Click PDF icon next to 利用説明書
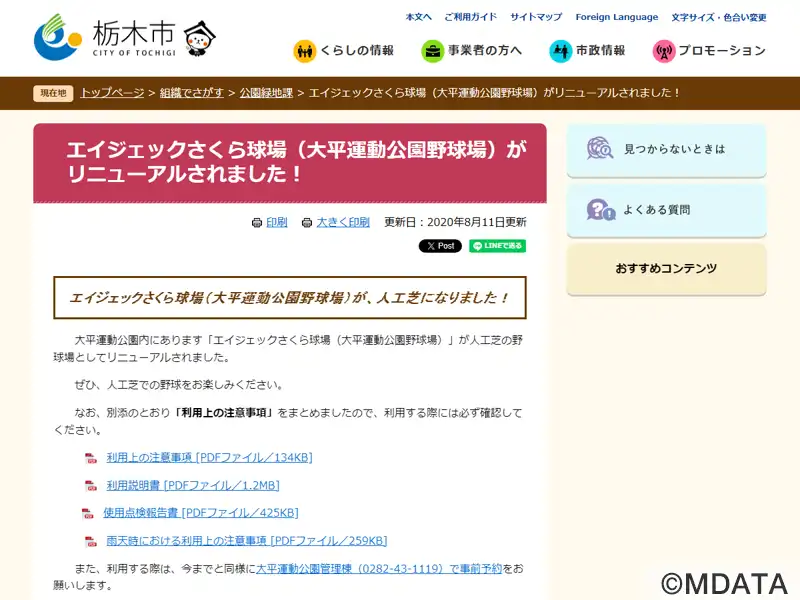 [x=91, y=486]
